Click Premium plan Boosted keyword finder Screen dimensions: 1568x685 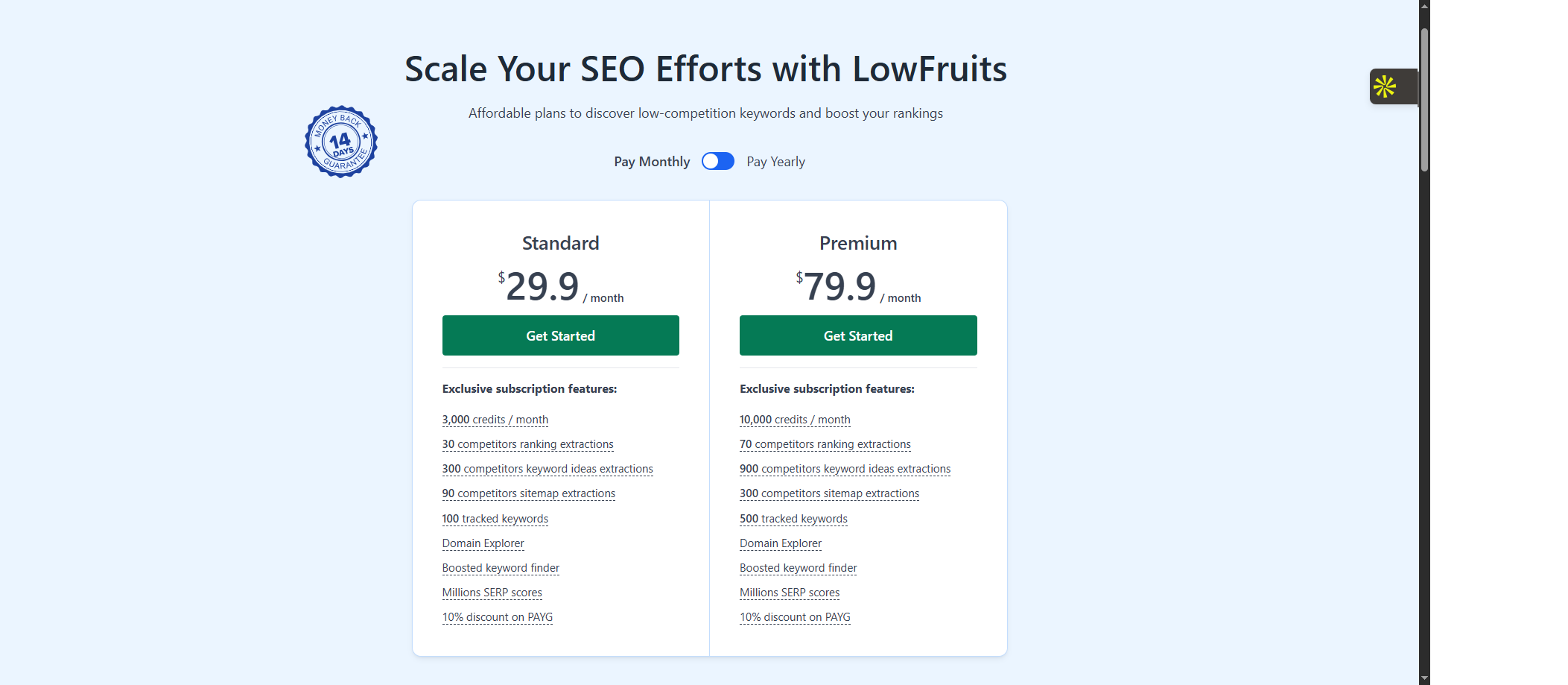[x=799, y=568]
